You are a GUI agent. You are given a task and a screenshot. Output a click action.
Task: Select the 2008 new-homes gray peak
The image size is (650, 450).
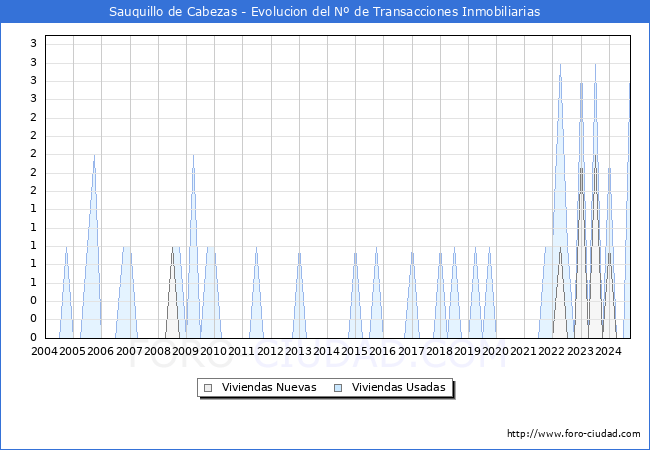point(172,292)
